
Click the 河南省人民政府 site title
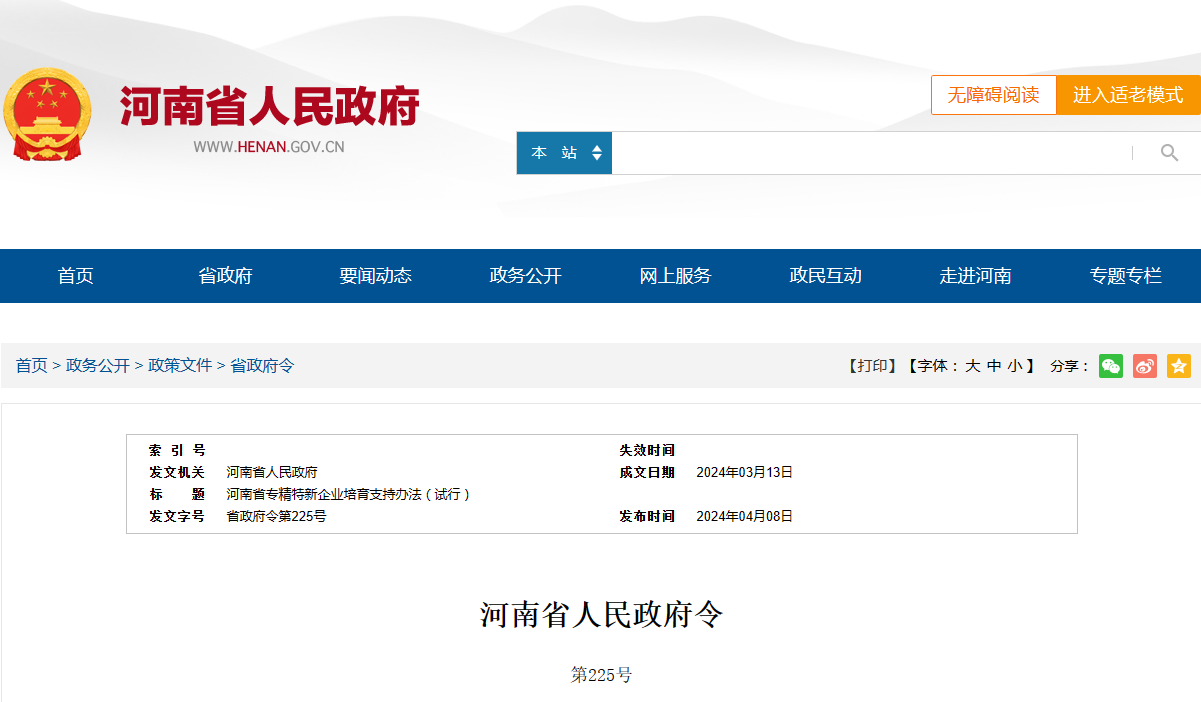[x=270, y=106]
